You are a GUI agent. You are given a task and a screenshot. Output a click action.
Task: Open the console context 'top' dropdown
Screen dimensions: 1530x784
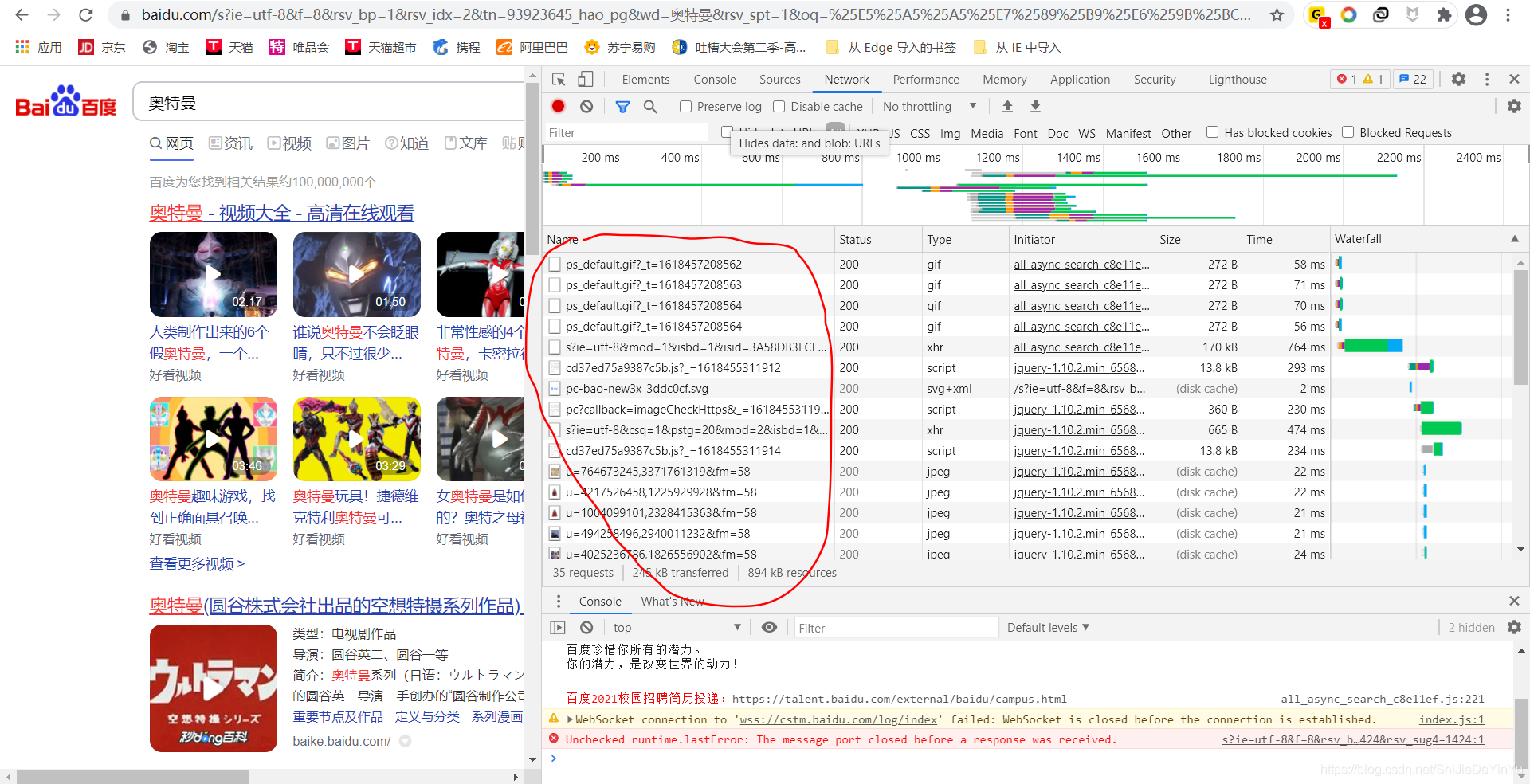click(x=677, y=628)
